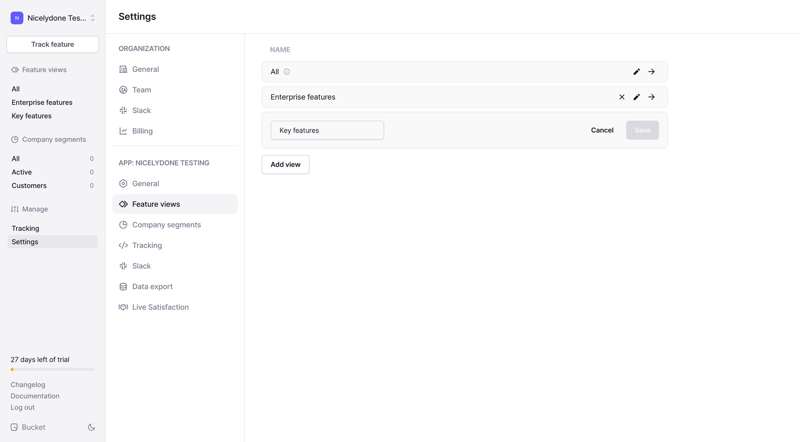800x442 pixels.
Task: Select All under Feature views sidebar
Action: tap(16, 89)
